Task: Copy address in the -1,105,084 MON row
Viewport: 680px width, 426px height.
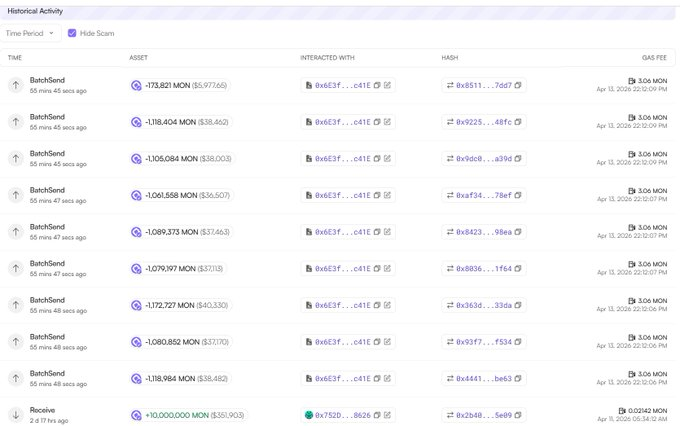Action: pyautogui.click(x=377, y=159)
